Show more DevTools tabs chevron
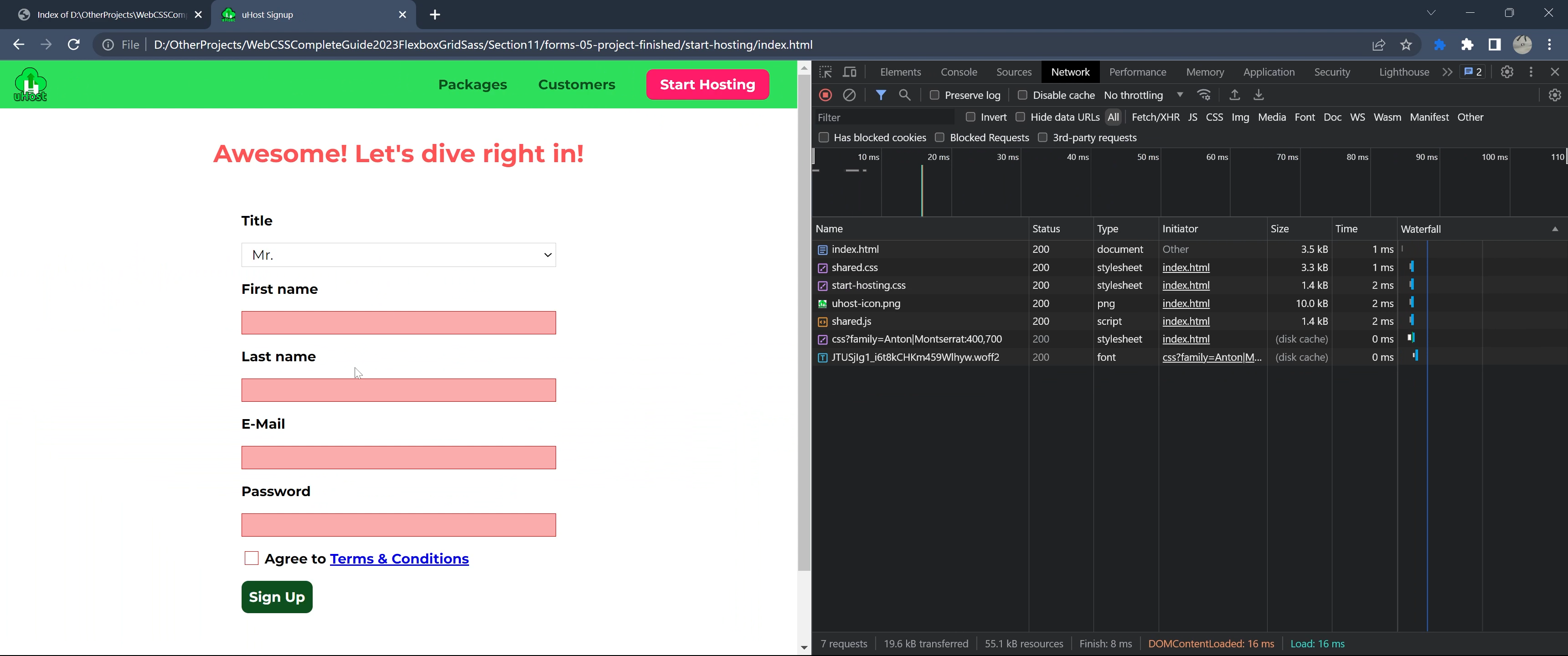 [x=1448, y=72]
